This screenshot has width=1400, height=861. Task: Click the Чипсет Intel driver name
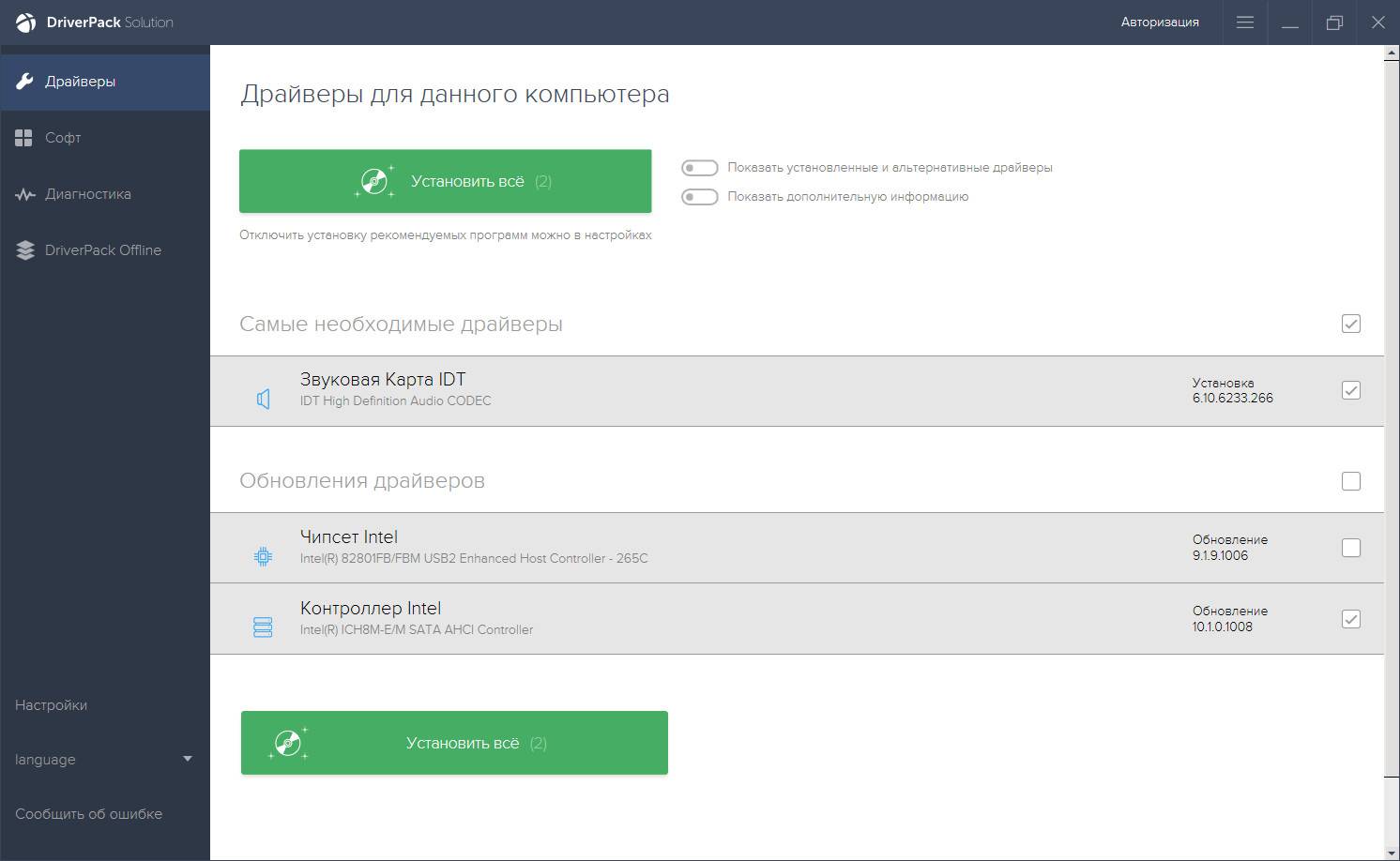click(x=349, y=537)
